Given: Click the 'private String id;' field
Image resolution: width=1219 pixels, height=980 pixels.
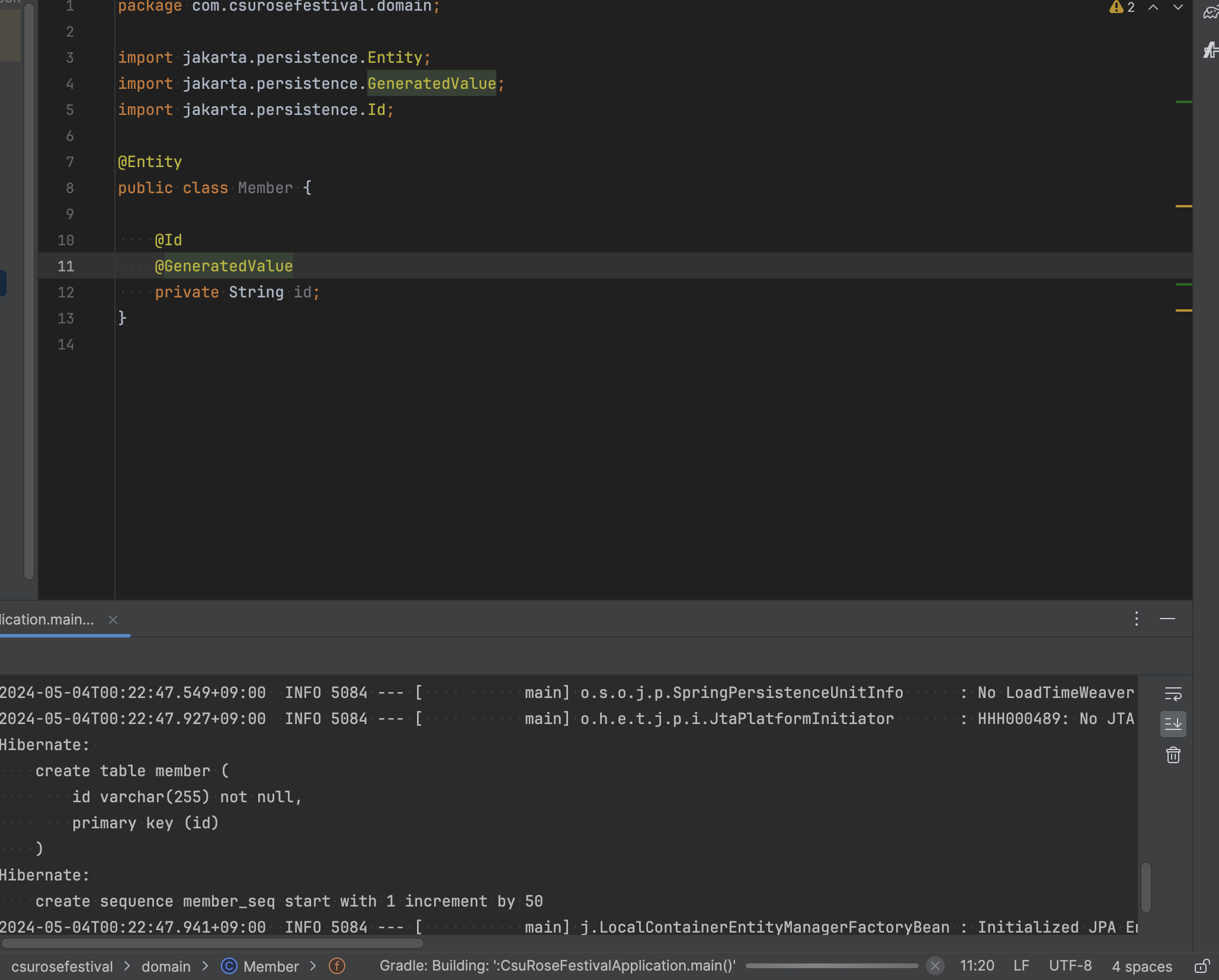Looking at the screenshot, I should (237, 292).
